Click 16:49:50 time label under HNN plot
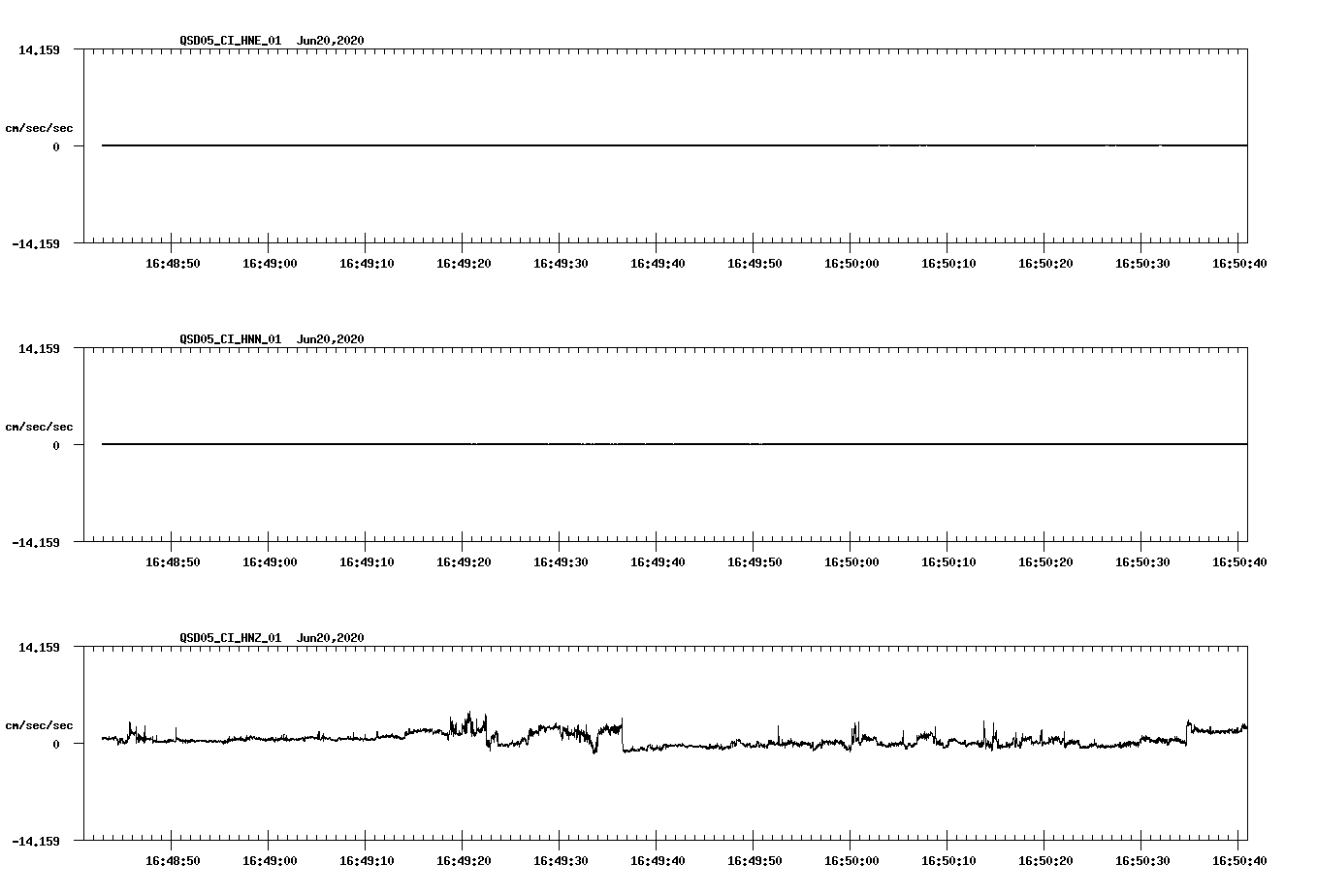Image resolution: width=1317 pixels, height=896 pixels. (x=755, y=562)
